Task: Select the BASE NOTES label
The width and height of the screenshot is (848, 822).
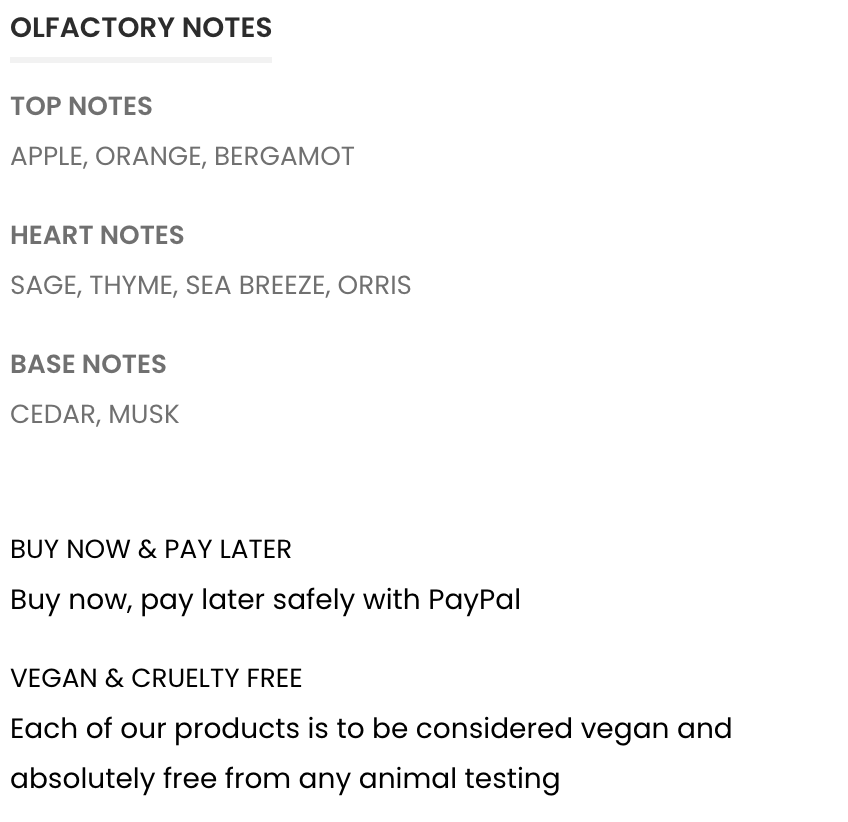Action: [x=88, y=364]
